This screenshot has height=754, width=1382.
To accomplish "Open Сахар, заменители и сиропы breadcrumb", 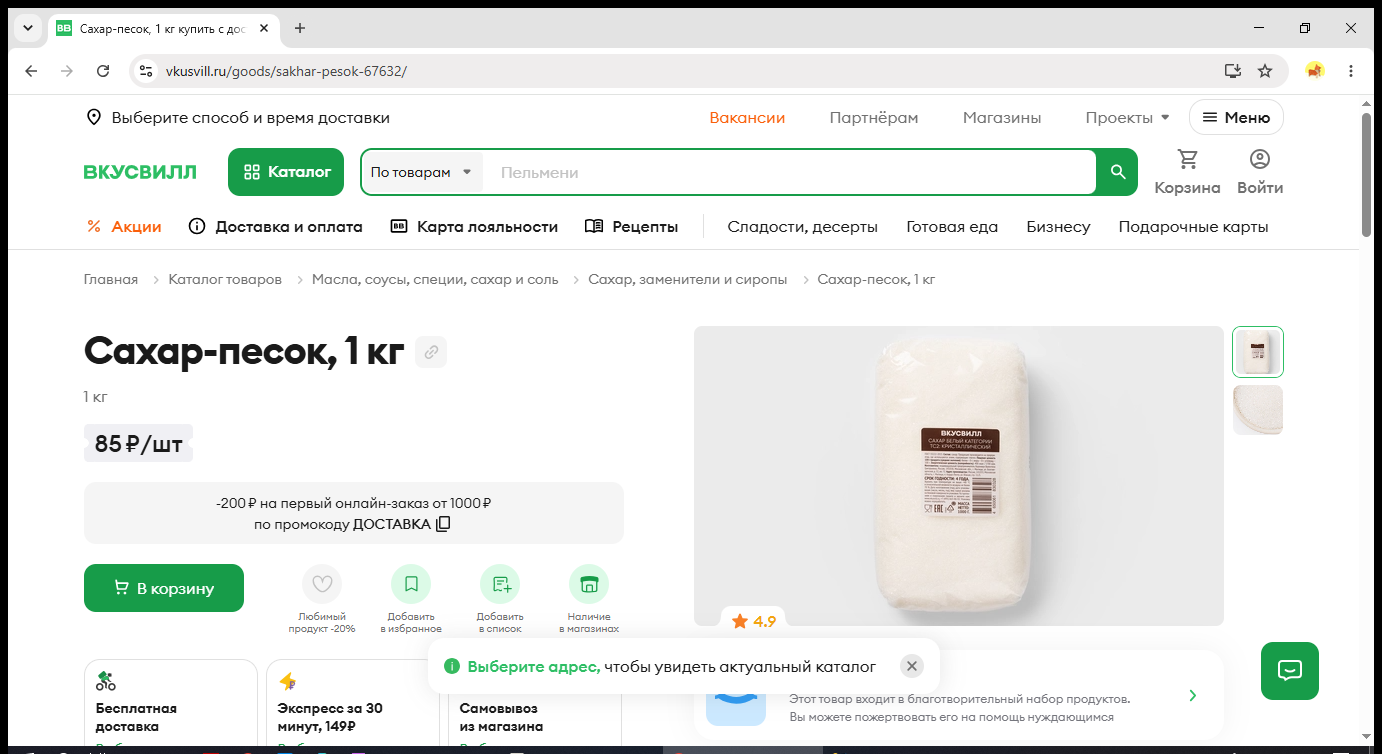I will coord(688,279).
